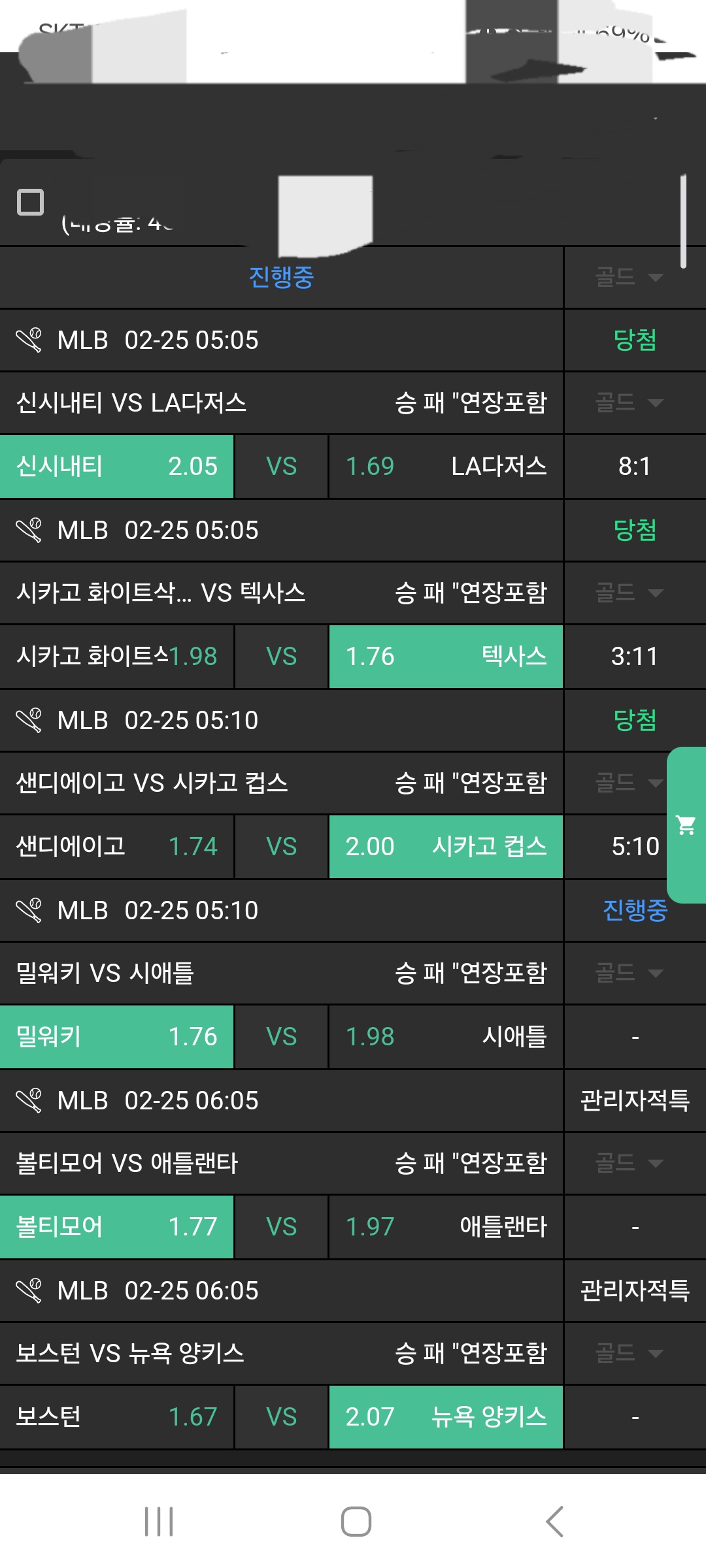The image size is (706, 1568).
Task: Choose 뉴욕 양키스 at 2.07 odds
Action: point(446,1417)
